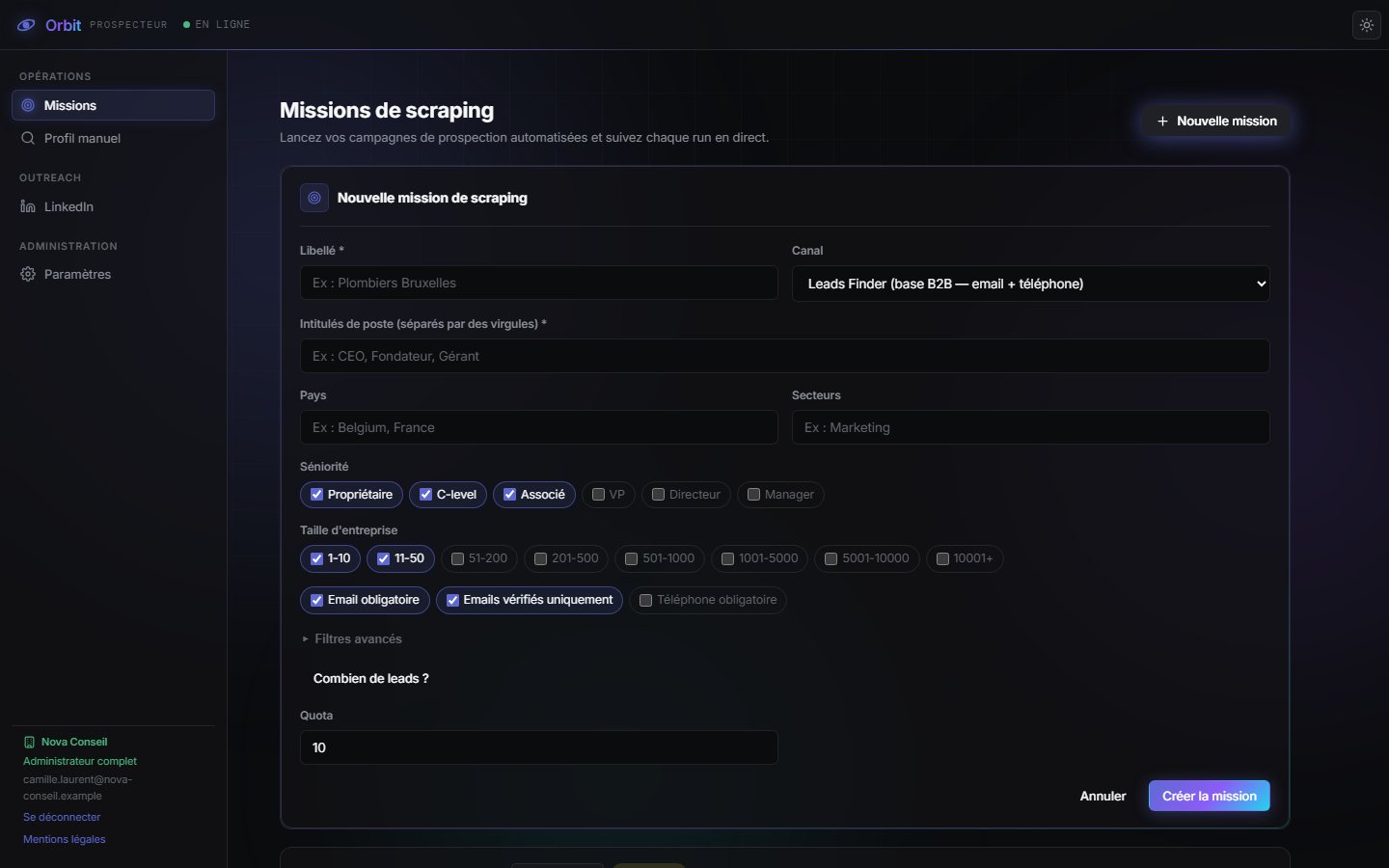Click the Profil manuel search icon
The width and height of the screenshot is (1389, 868).
(28, 138)
